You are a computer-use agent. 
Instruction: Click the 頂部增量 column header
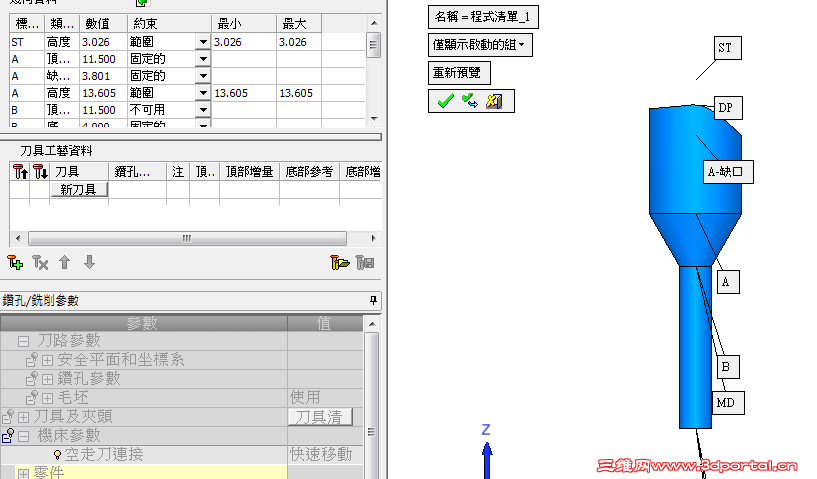249,171
